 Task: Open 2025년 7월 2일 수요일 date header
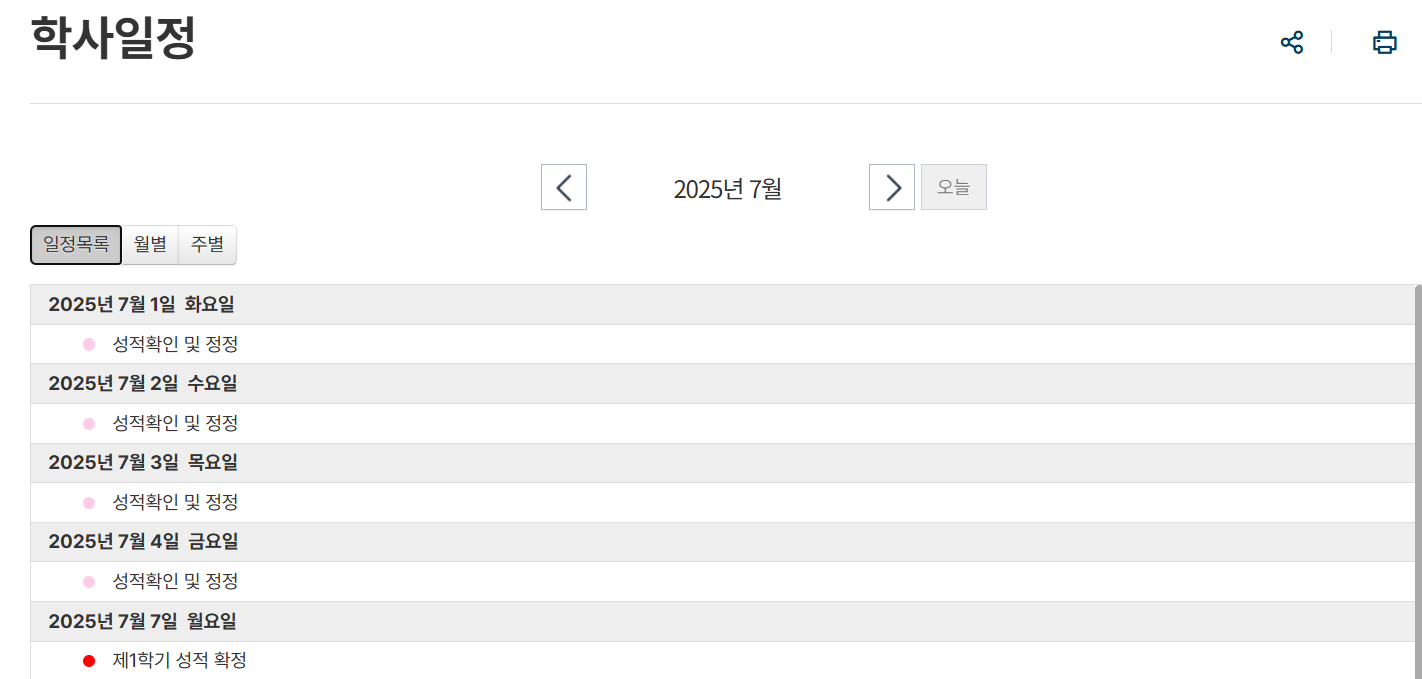[143, 383]
